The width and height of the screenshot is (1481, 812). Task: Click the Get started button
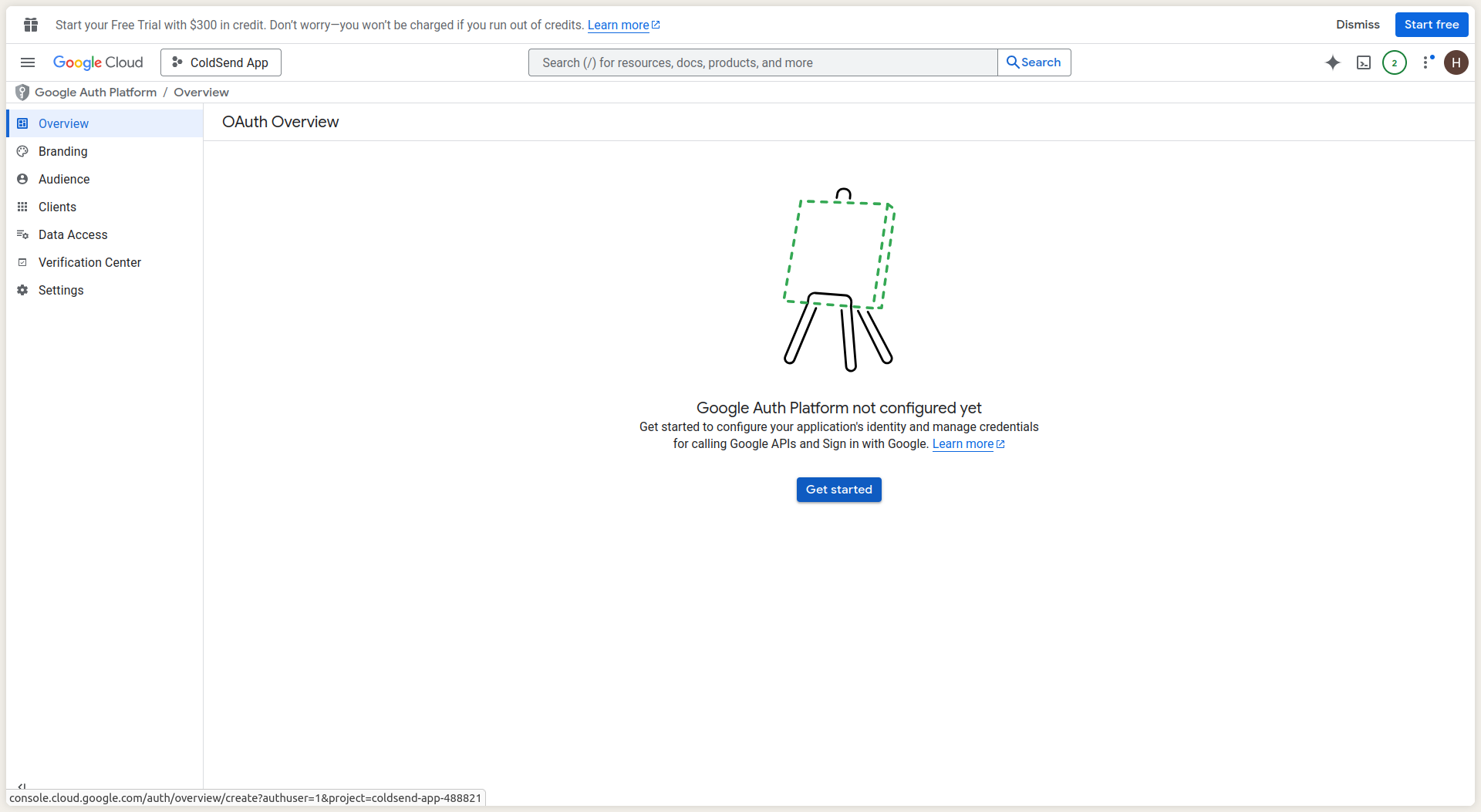coord(838,490)
